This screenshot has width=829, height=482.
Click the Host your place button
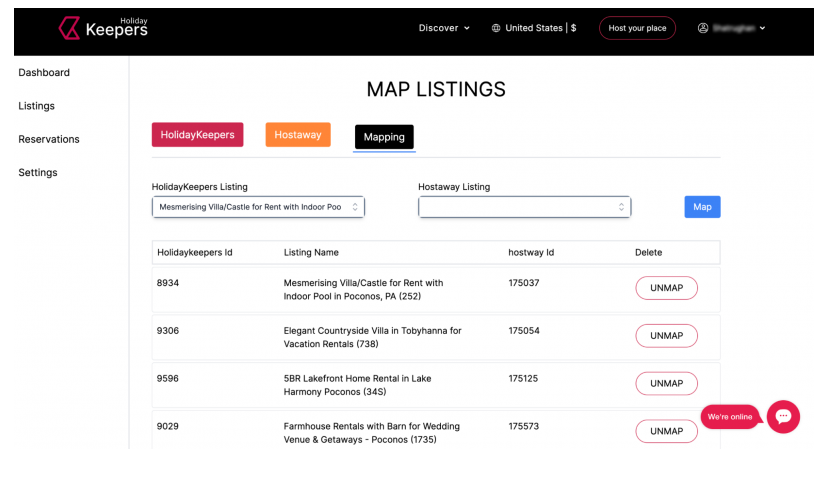pos(637,28)
